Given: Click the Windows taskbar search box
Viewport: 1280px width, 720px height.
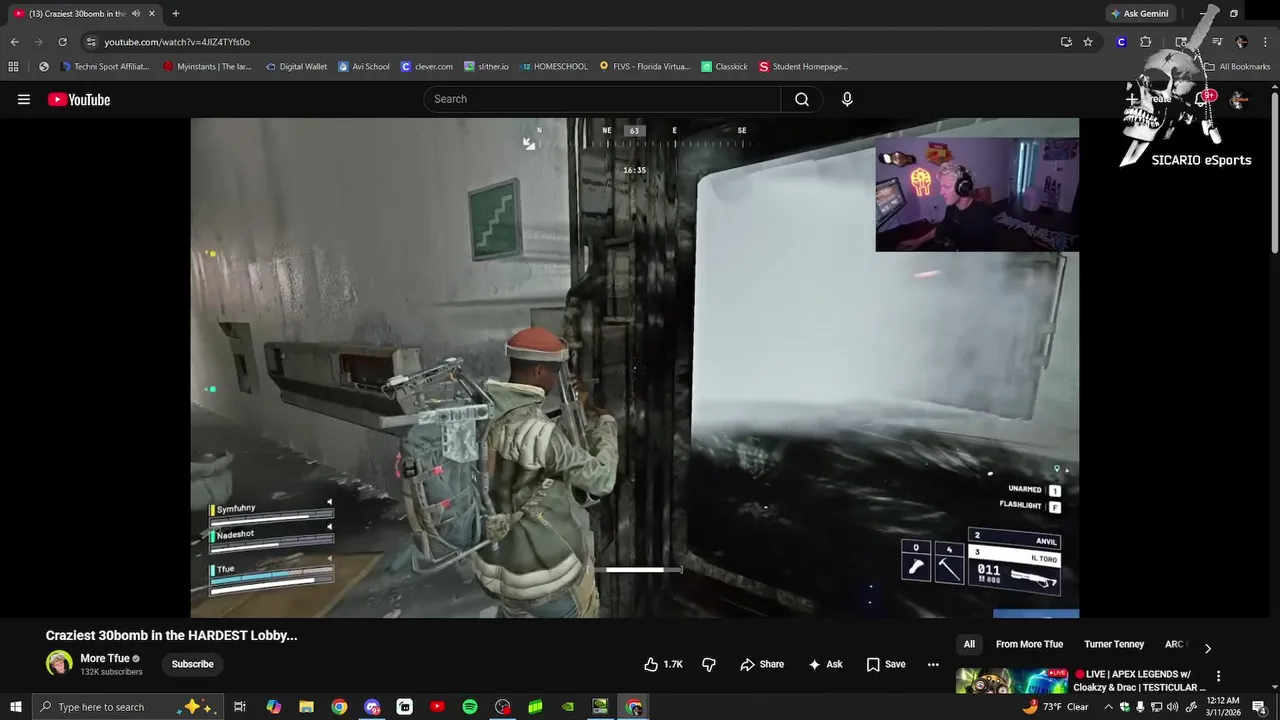Looking at the screenshot, I should coord(127,707).
